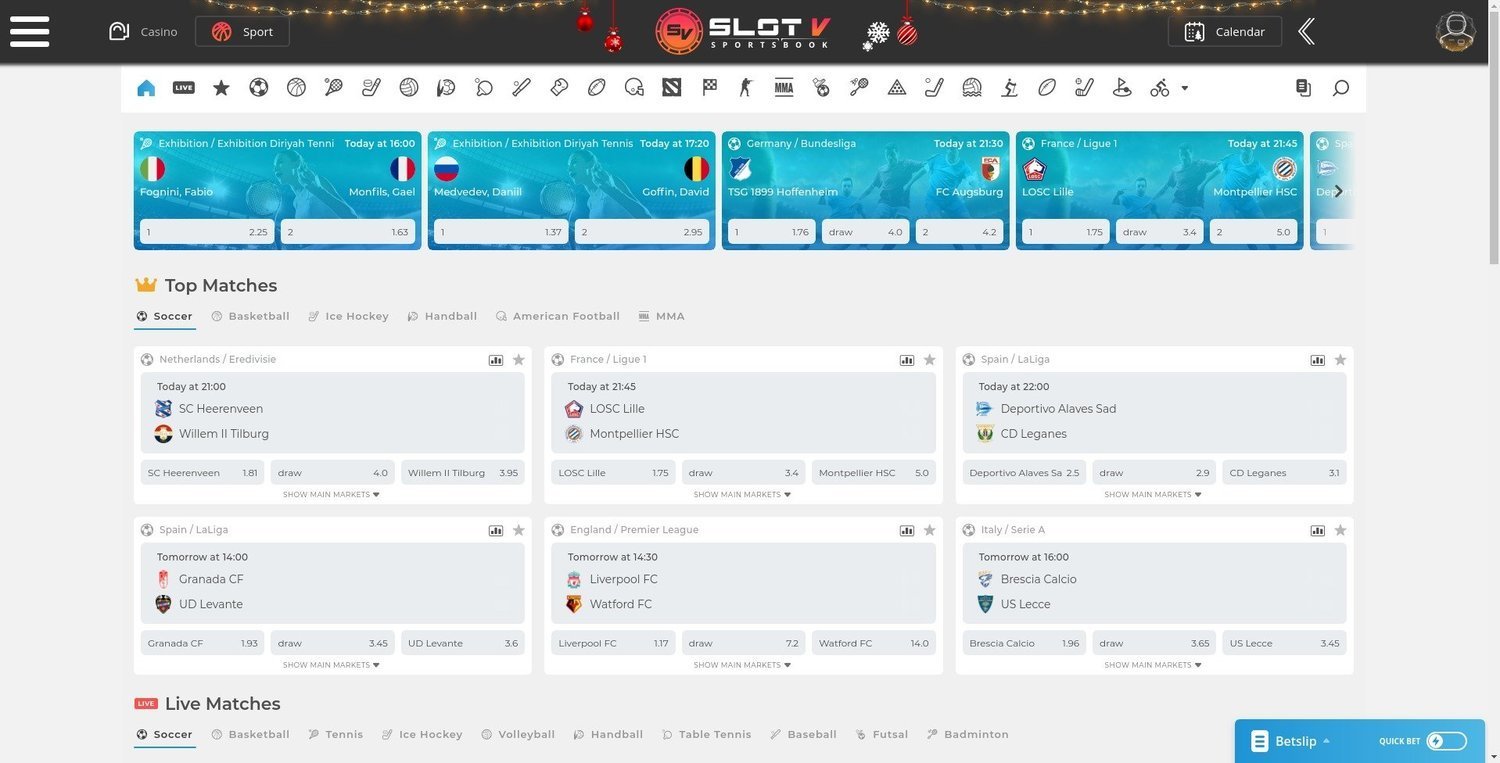
Task: Expand more sports dropdown arrow
Action: click(1185, 88)
